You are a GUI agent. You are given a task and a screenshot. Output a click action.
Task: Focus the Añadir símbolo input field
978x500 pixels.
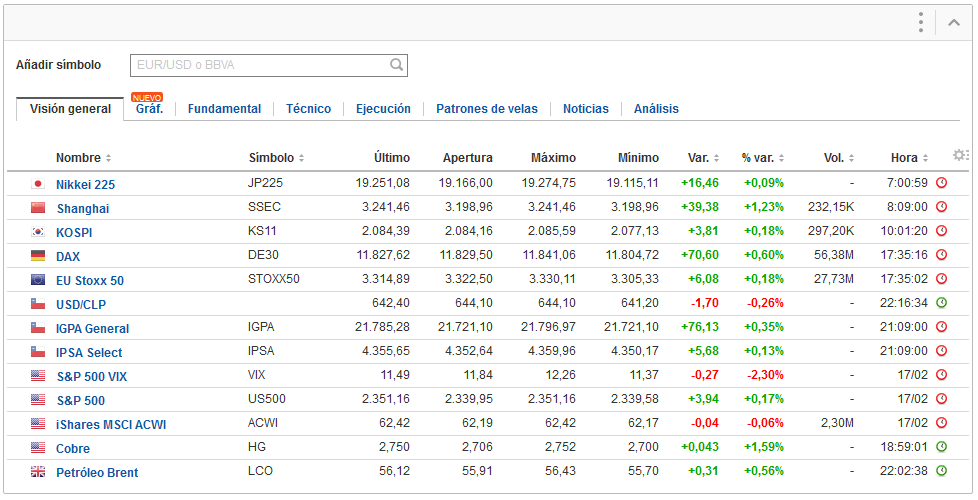pos(269,65)
